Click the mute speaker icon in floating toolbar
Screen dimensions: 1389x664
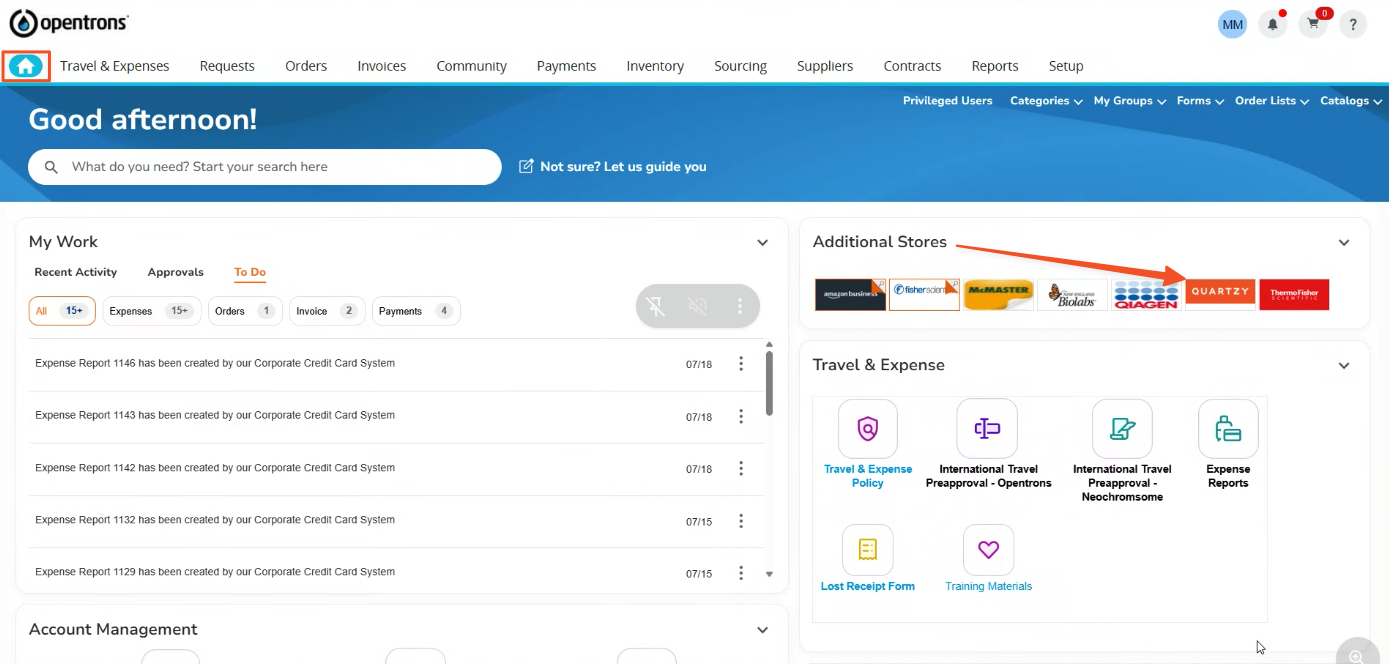[698, 306]
